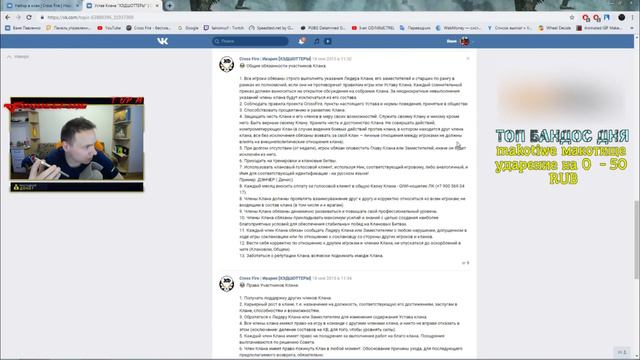Open the Twitch bookmark

tap(224, 28)
